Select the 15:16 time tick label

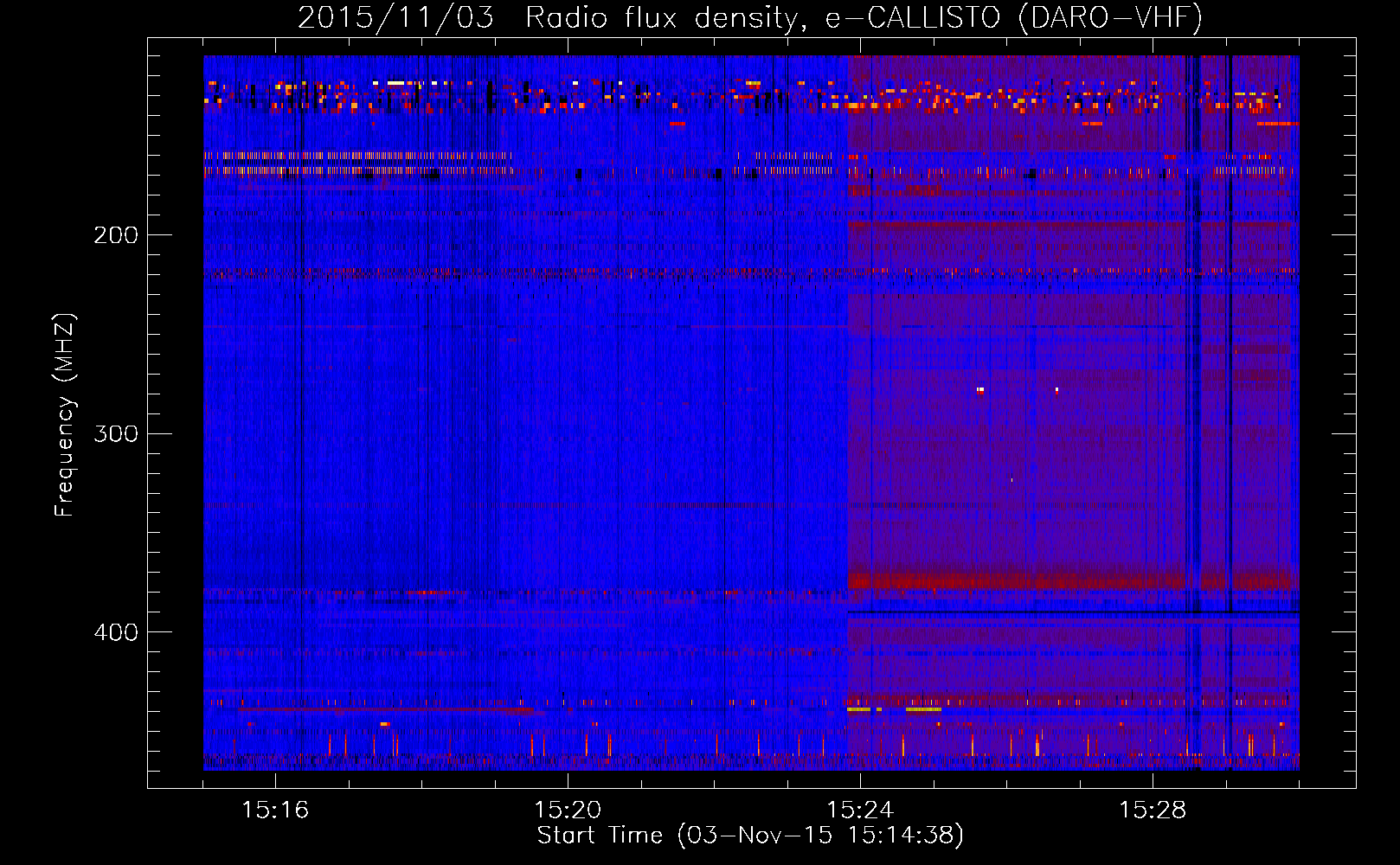point(275,811)
